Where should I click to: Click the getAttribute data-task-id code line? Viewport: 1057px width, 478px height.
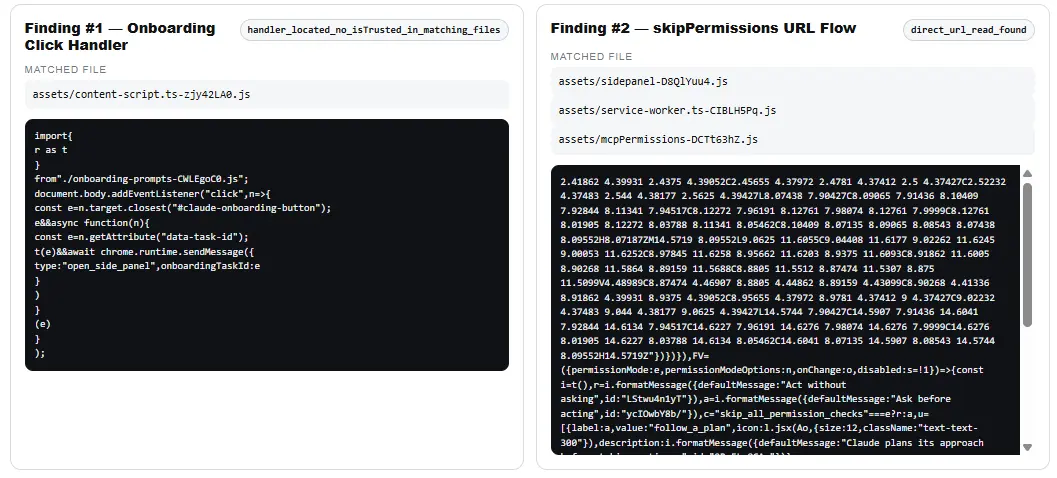pos(142,237)
